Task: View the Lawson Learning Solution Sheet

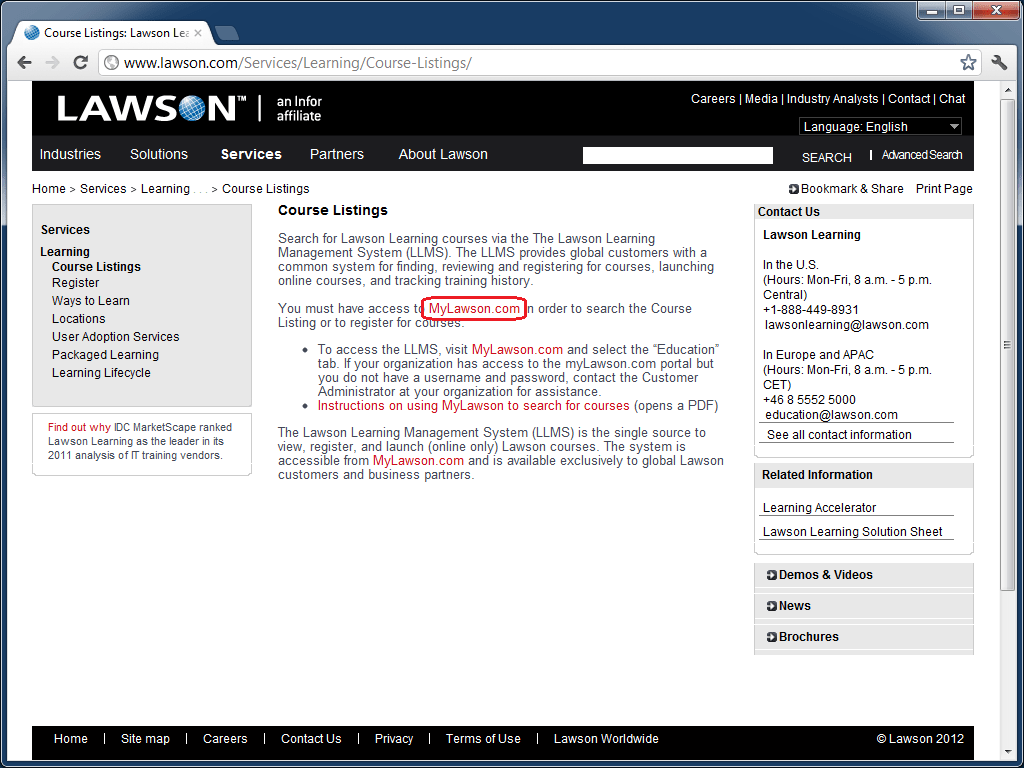Action: tap(854, 531)
